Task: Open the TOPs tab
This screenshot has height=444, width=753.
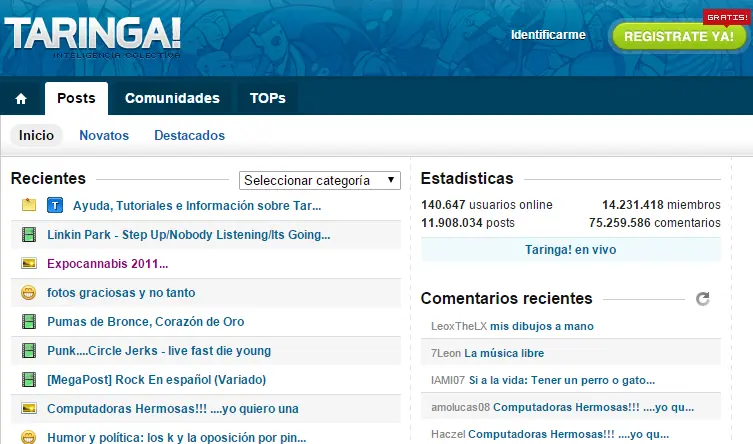Action: (x=267, y=98)
